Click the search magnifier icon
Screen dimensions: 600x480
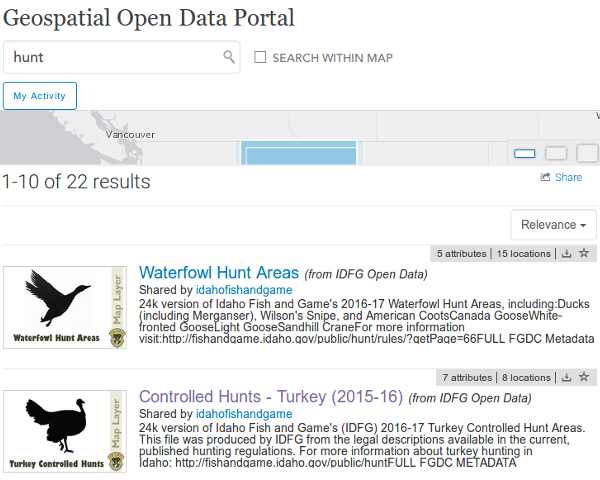click(x=229, y=57)
